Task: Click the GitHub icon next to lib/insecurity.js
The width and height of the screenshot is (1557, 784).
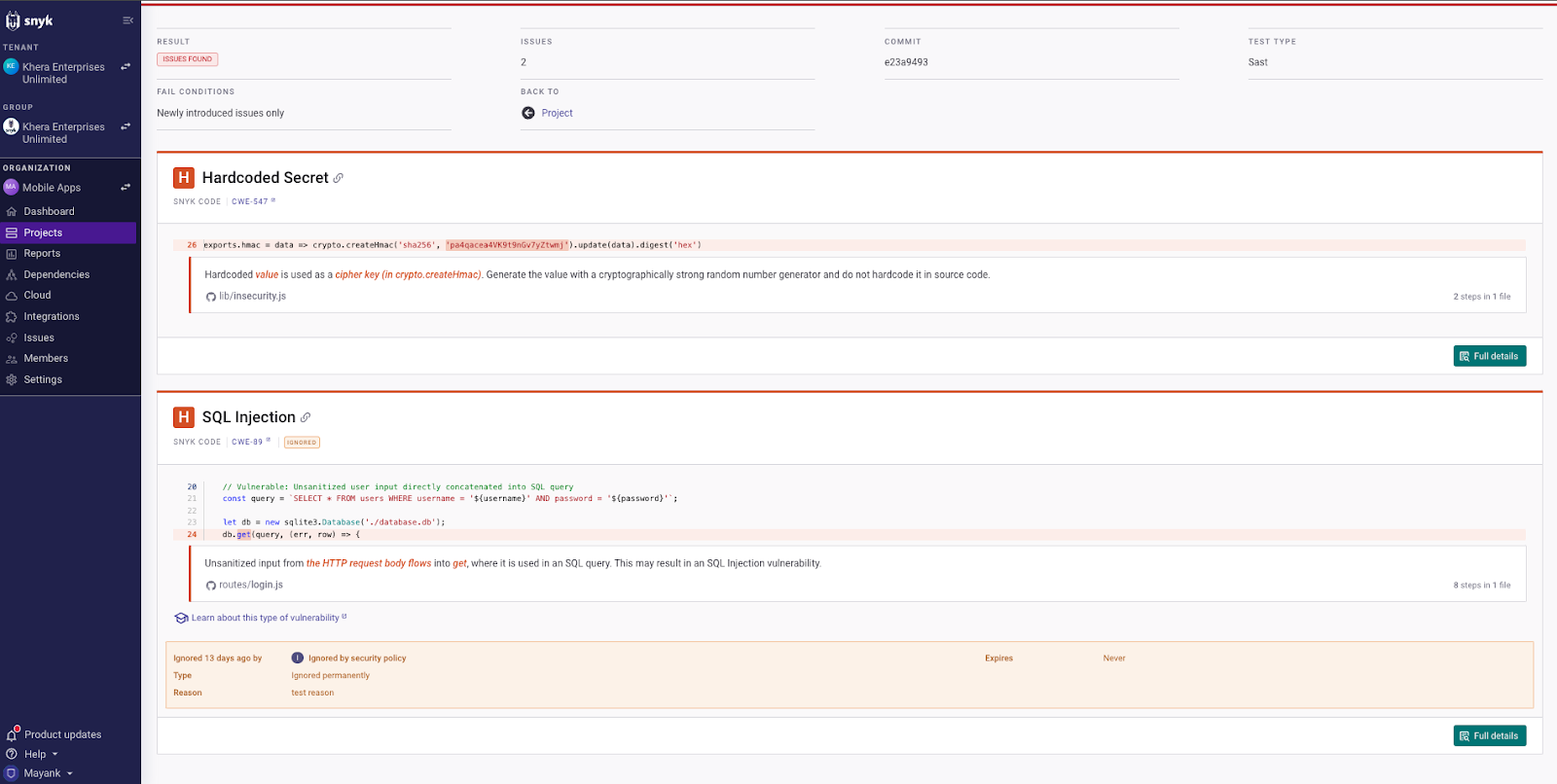Action: [x=210, y=297]
